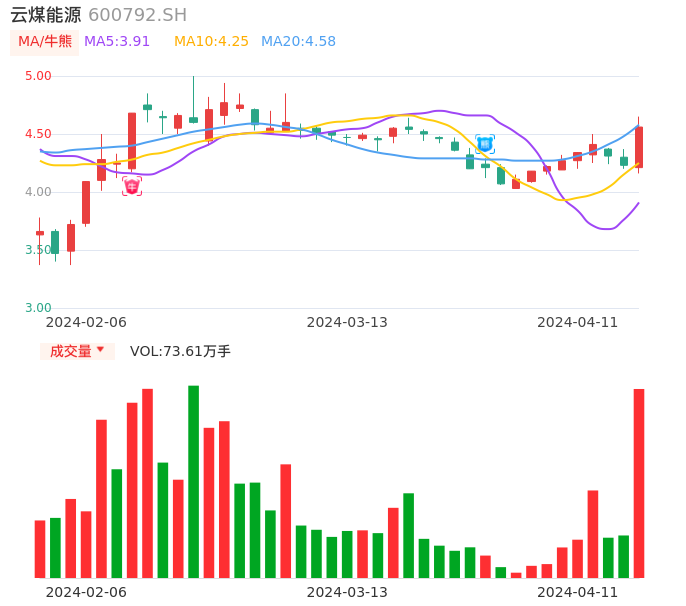
Task: Click the 5.00 price axis label
Action: click(x=38, y=76)
